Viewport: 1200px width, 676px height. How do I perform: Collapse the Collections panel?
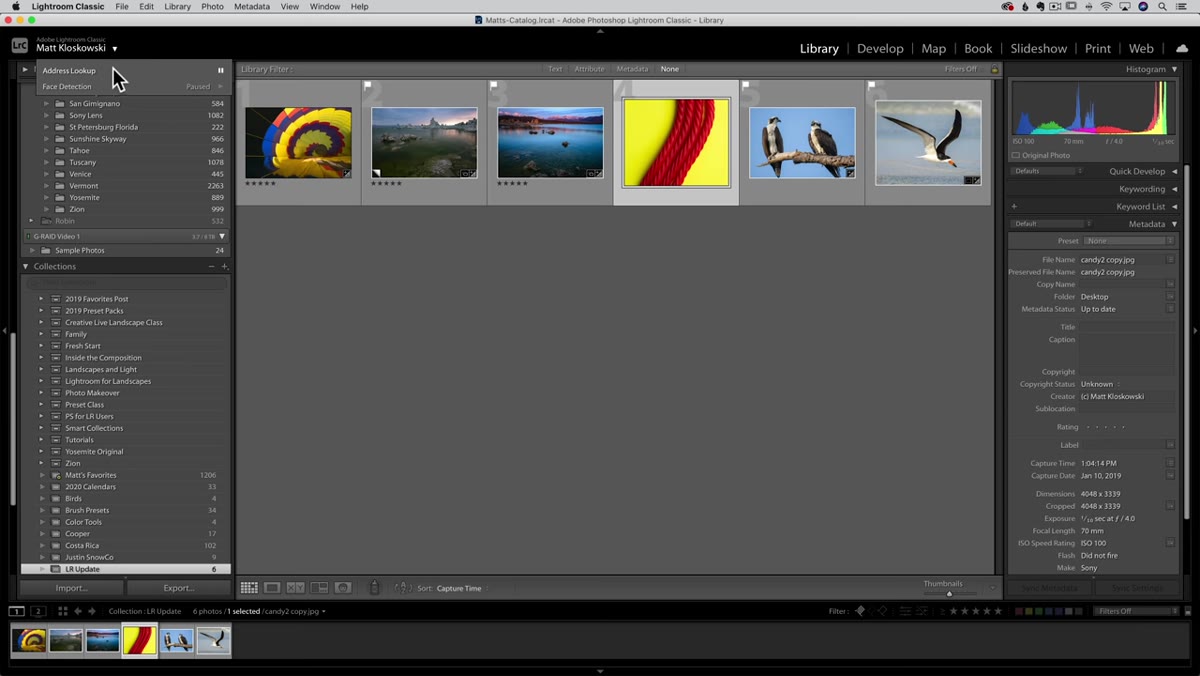click(x=26, y=267)
